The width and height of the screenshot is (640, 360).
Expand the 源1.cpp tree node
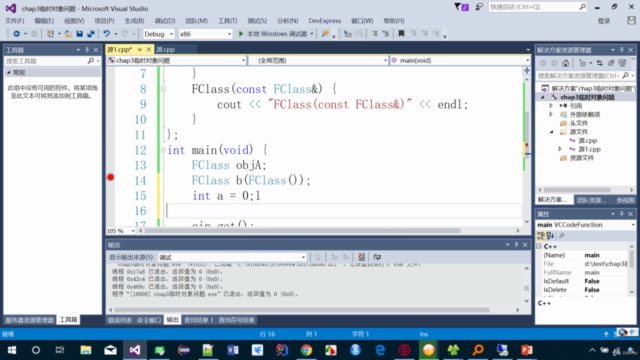point(560,149)
